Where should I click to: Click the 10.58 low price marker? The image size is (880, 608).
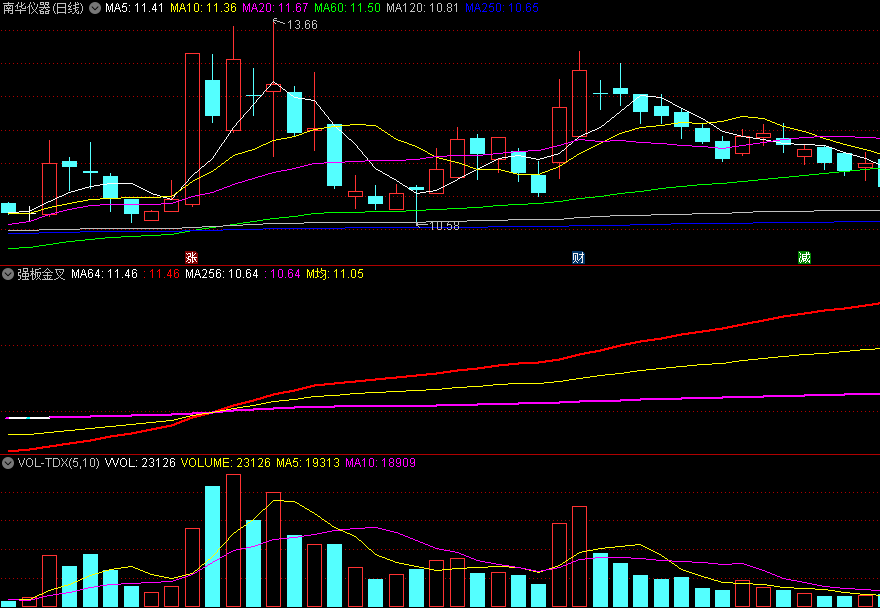[x=444, y=226]
